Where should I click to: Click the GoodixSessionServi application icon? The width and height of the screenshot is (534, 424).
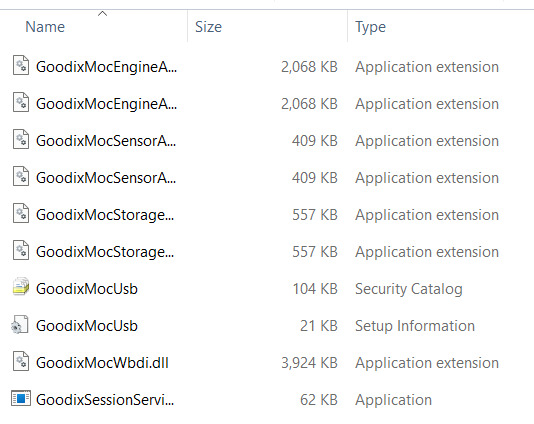[21, 398]
